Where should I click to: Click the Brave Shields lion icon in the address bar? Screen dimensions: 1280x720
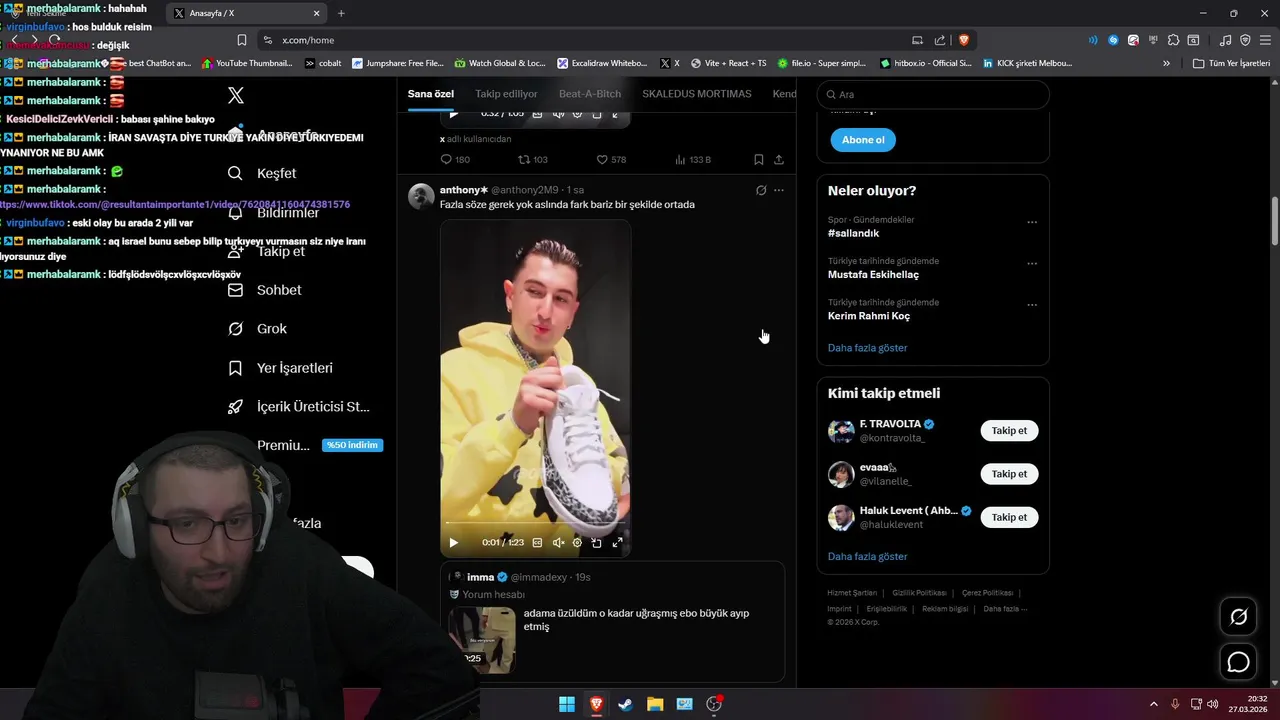[x=964, y=40]
